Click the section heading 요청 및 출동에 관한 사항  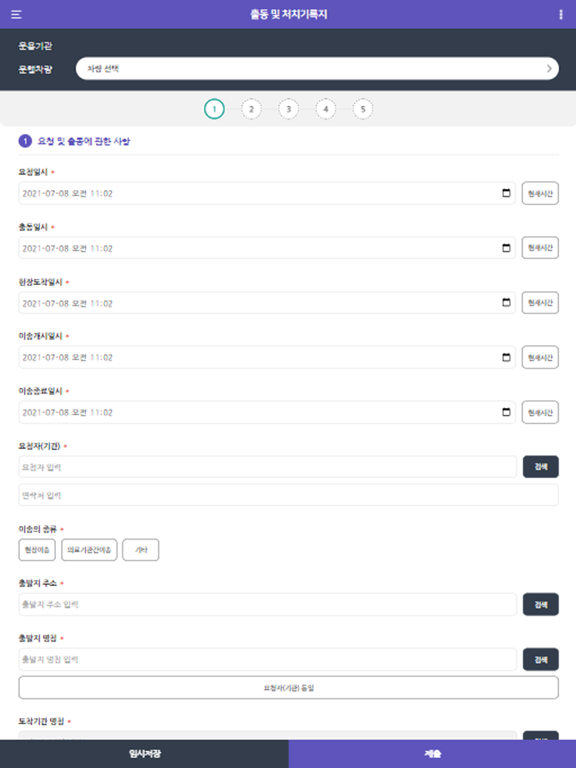pos(84,141)
